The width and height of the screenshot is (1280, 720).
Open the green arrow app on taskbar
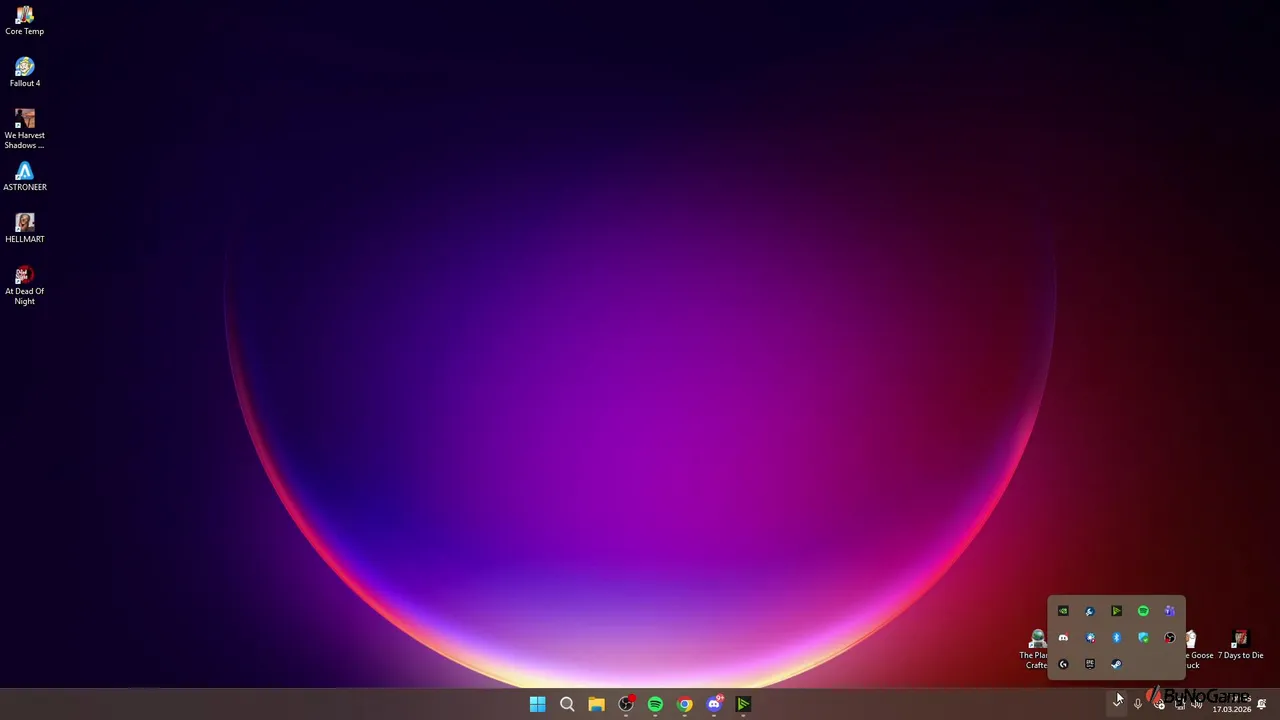click(x=743, y=704)
